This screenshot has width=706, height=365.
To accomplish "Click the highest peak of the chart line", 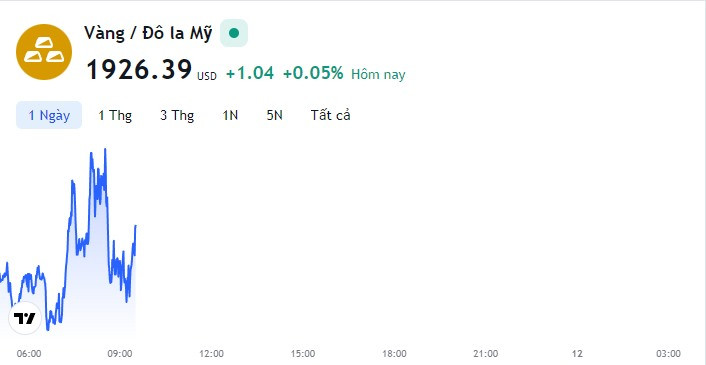I will 105,149.
